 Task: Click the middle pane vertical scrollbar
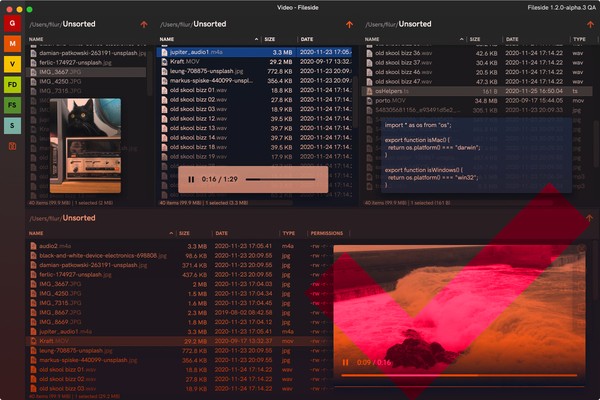tap(355, 102)
